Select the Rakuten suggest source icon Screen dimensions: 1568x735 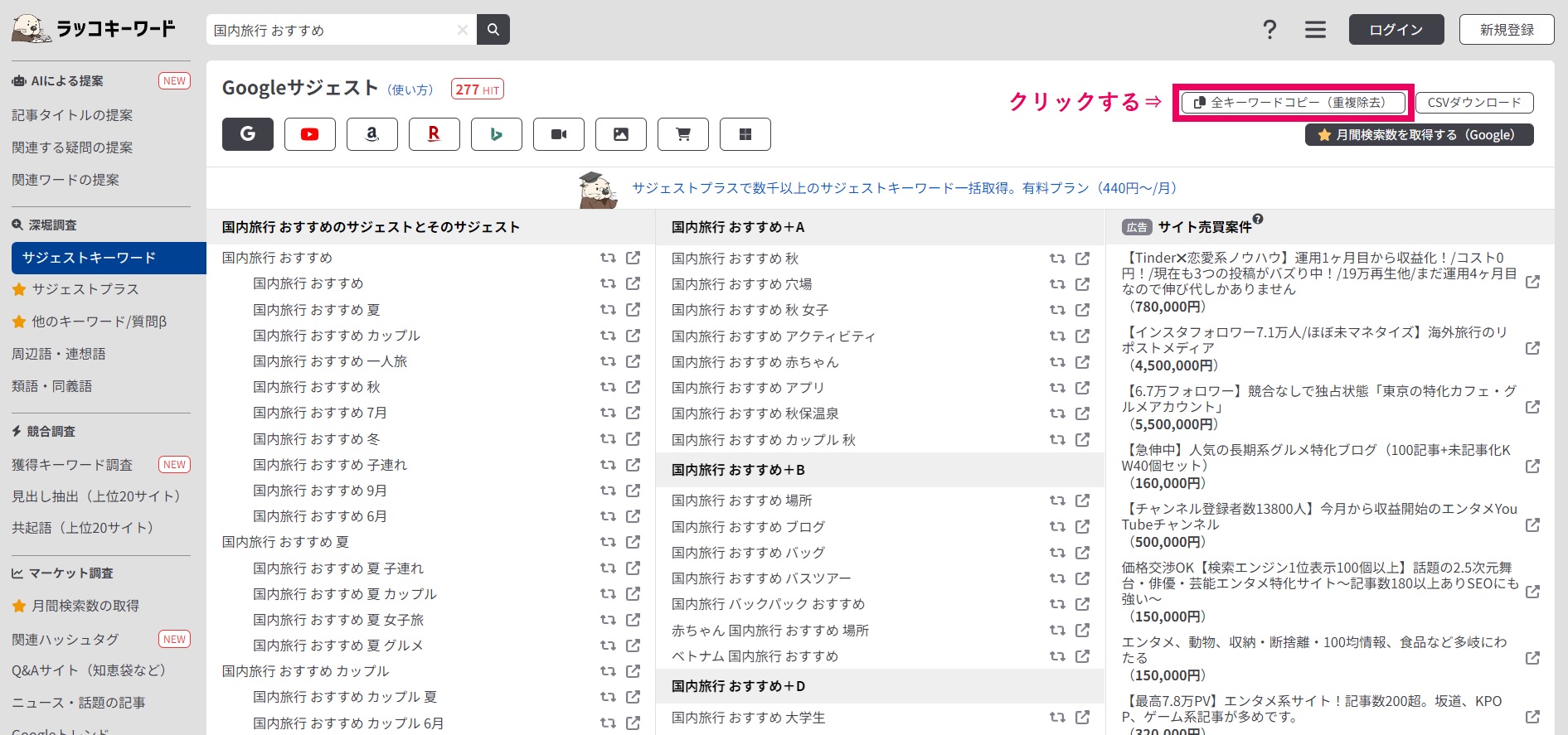pos(434,134)
